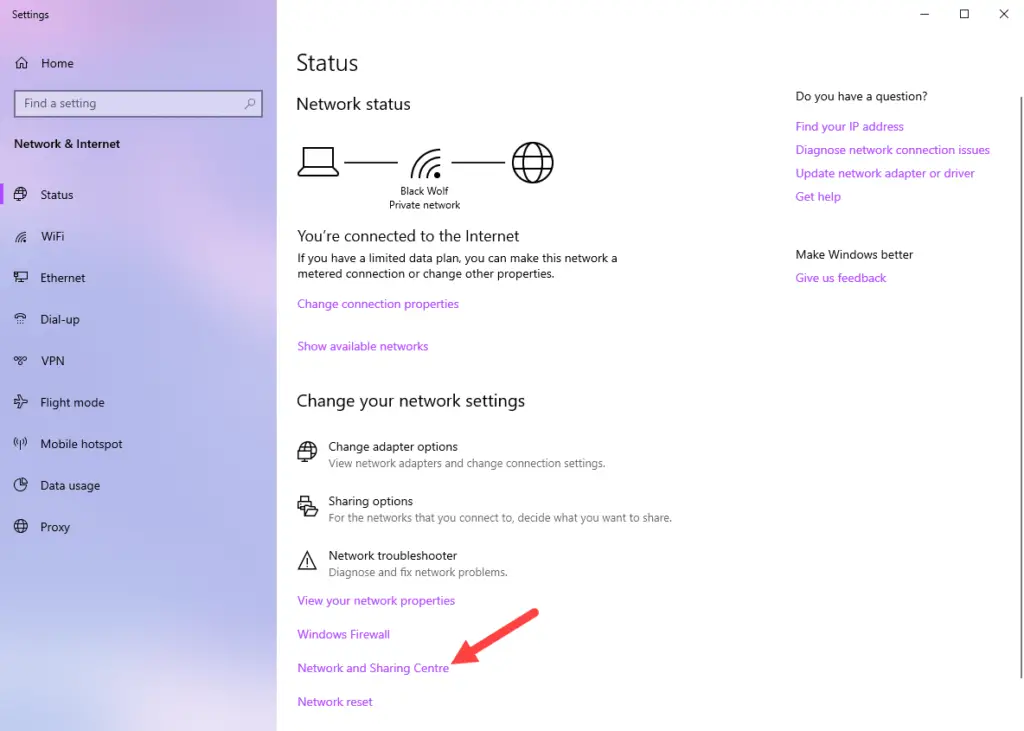This screenshot has width=1024, height=731.
Task: Open Change connection properties
Action: coord(378,303)
